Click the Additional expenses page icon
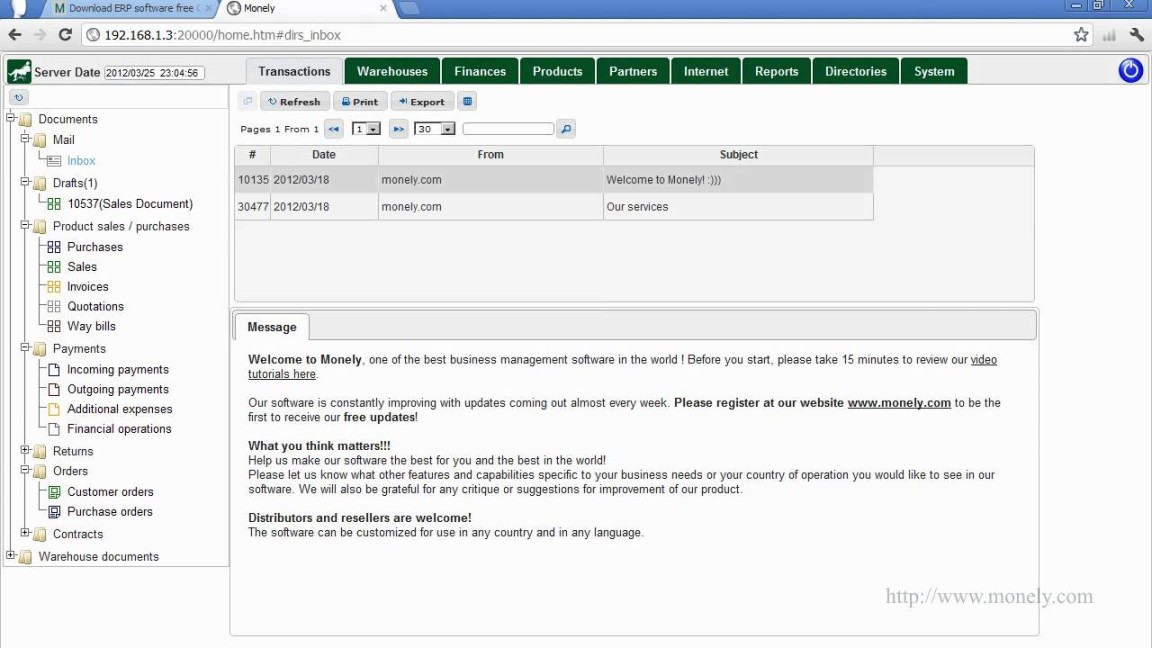1152x648 pixels. click(x=54, y=410)
